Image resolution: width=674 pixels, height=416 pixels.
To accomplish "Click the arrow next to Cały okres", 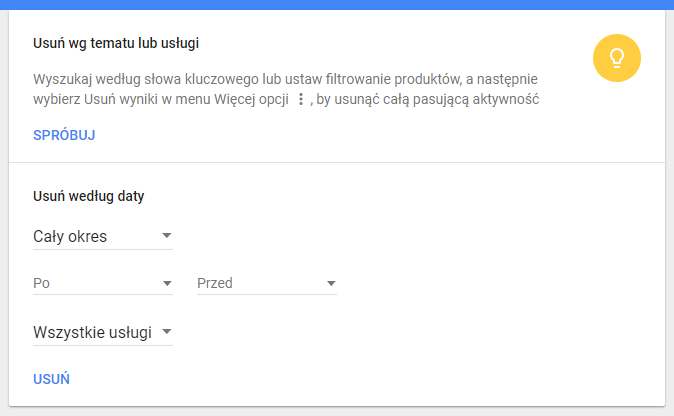I will click(x=167, y=236).
